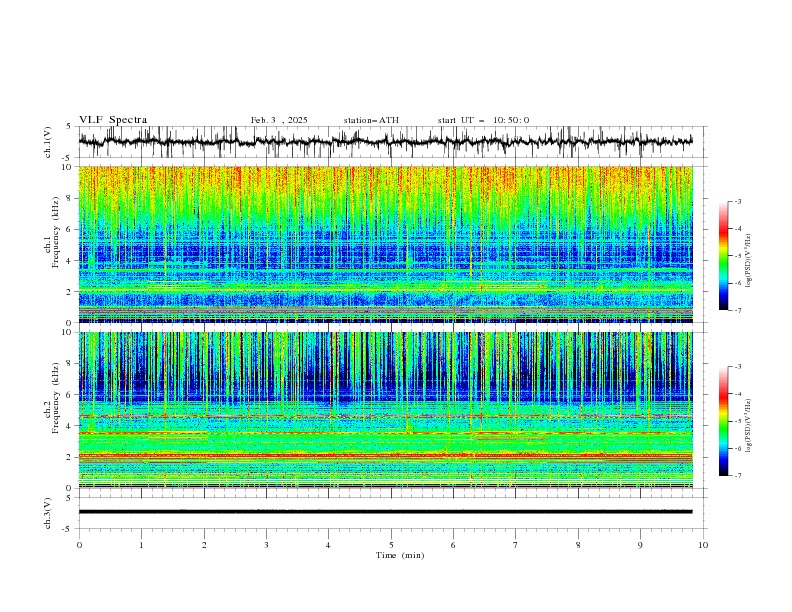Click the time axis tick label '7'
This screenshot has height=612, width=792.
516,545
